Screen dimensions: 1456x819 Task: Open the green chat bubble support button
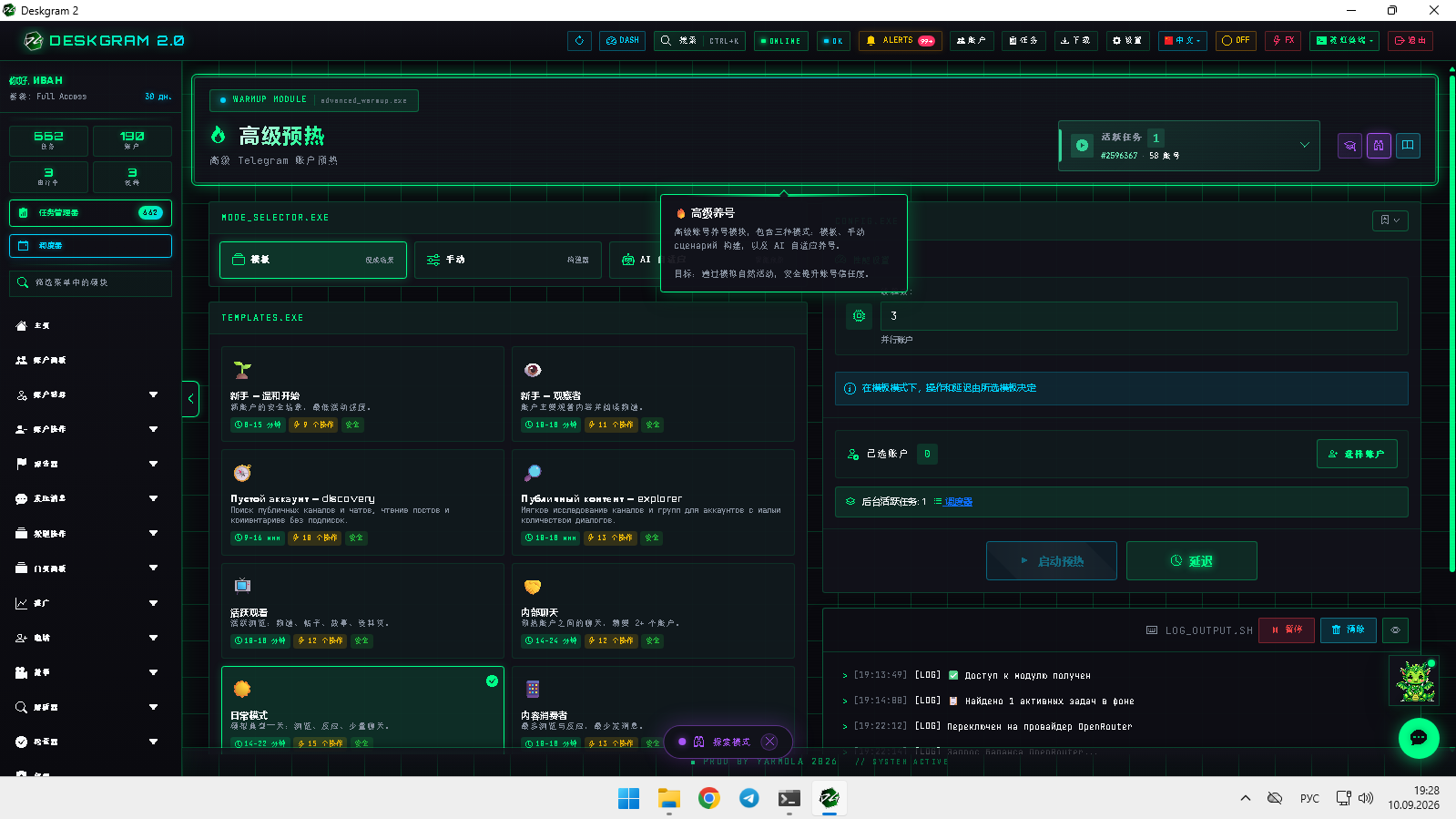tap(1419, 738)
